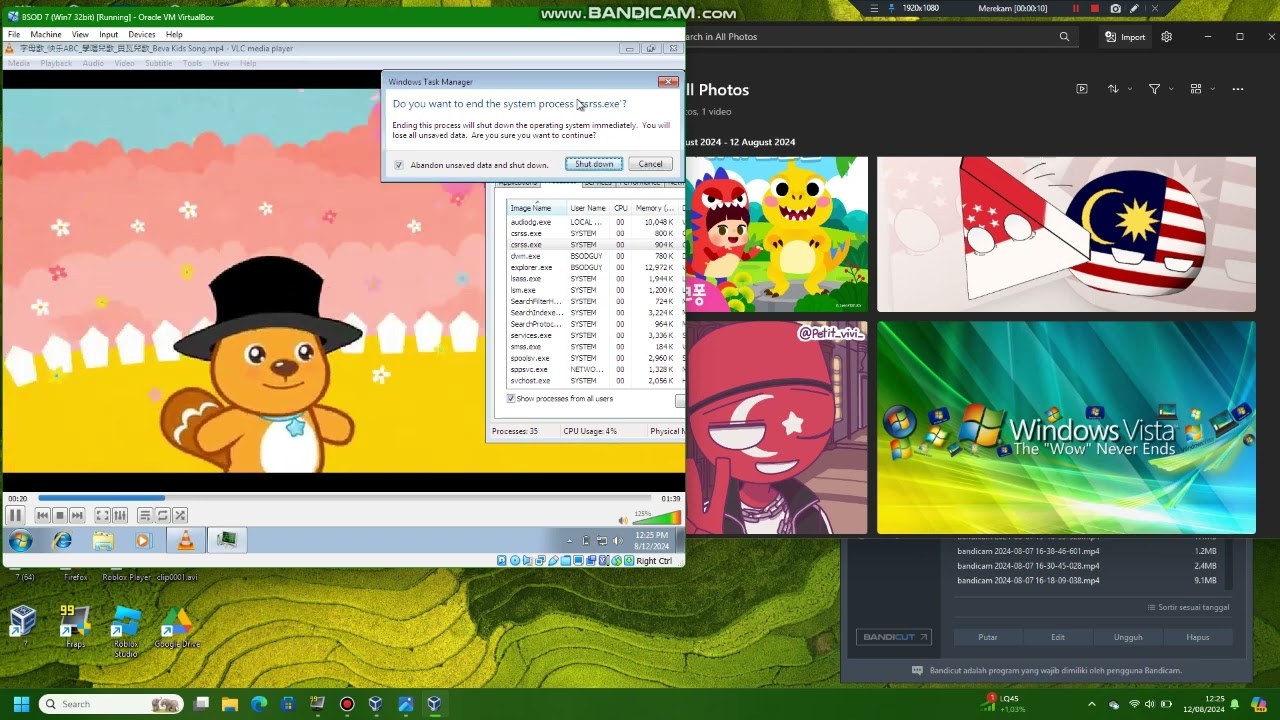Viewport: 1280px width, 720px height.
Task: Open VirtualBox File menu
Action: (14, 34)
